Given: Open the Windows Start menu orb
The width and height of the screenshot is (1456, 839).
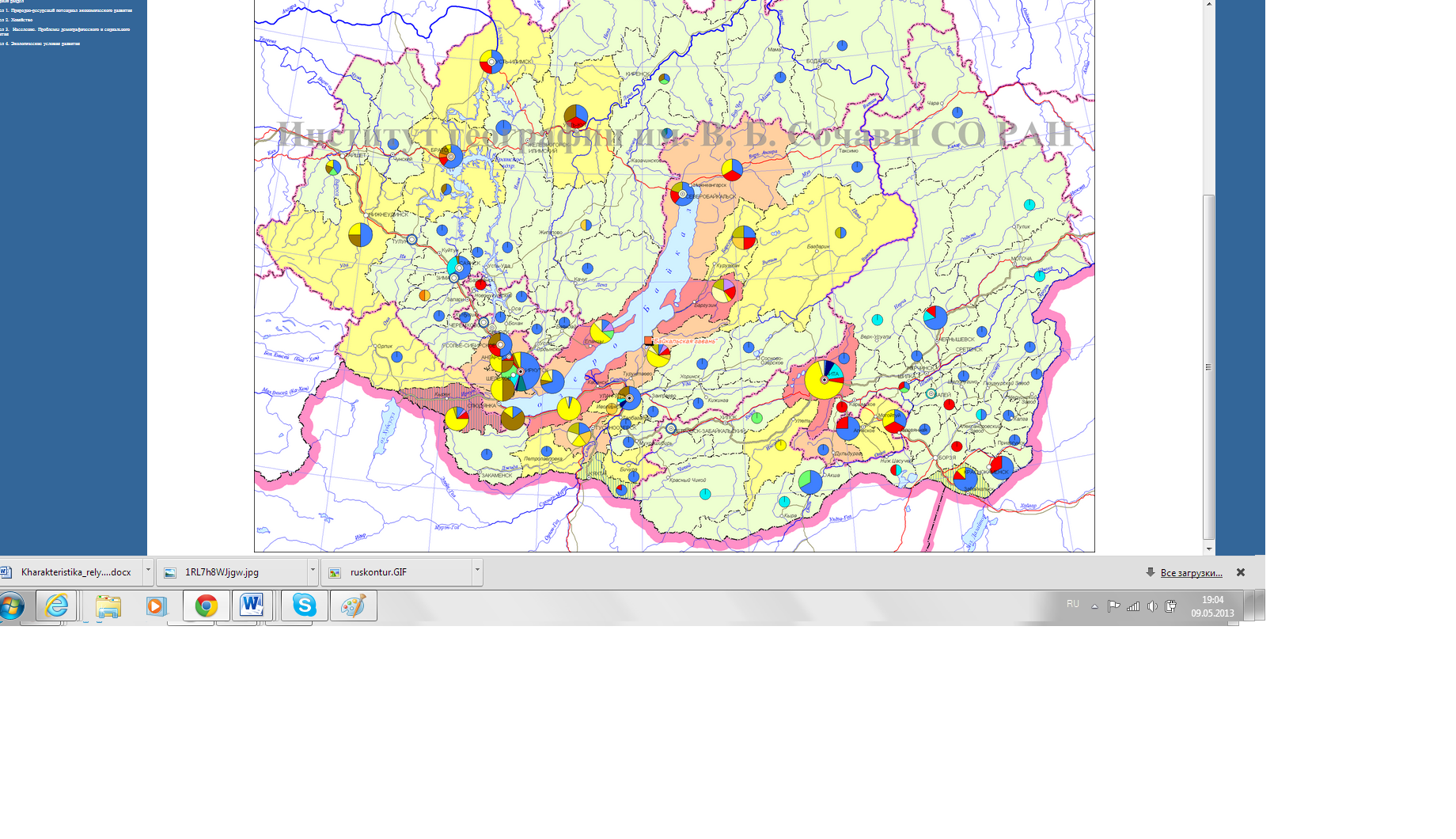Looking at the screenshot, I should pos(11,606).
